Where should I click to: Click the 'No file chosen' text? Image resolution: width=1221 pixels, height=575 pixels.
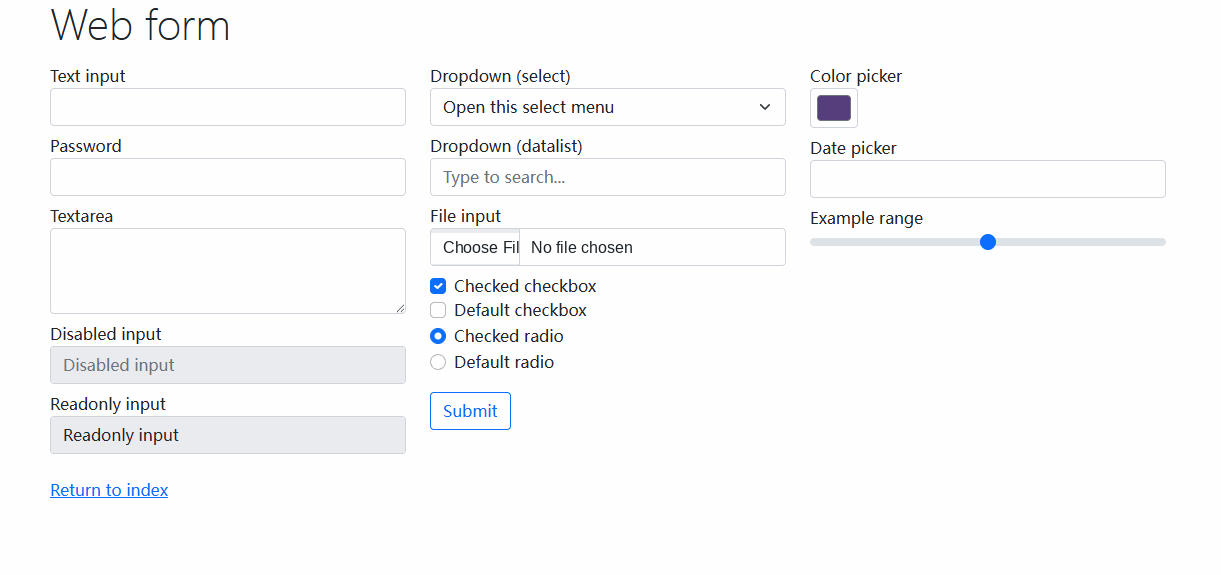point(582,247)
